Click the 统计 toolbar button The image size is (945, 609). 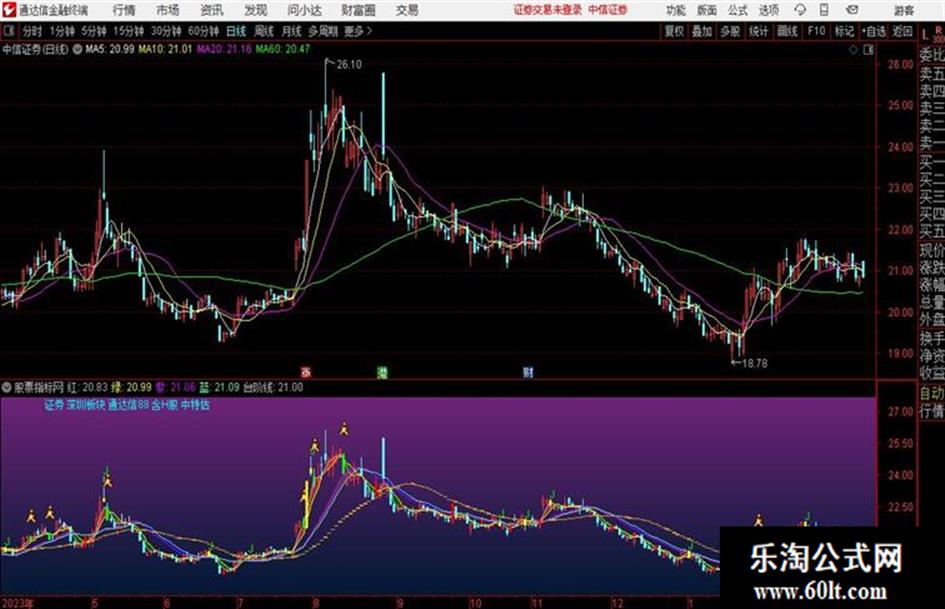tap(758, 31)
